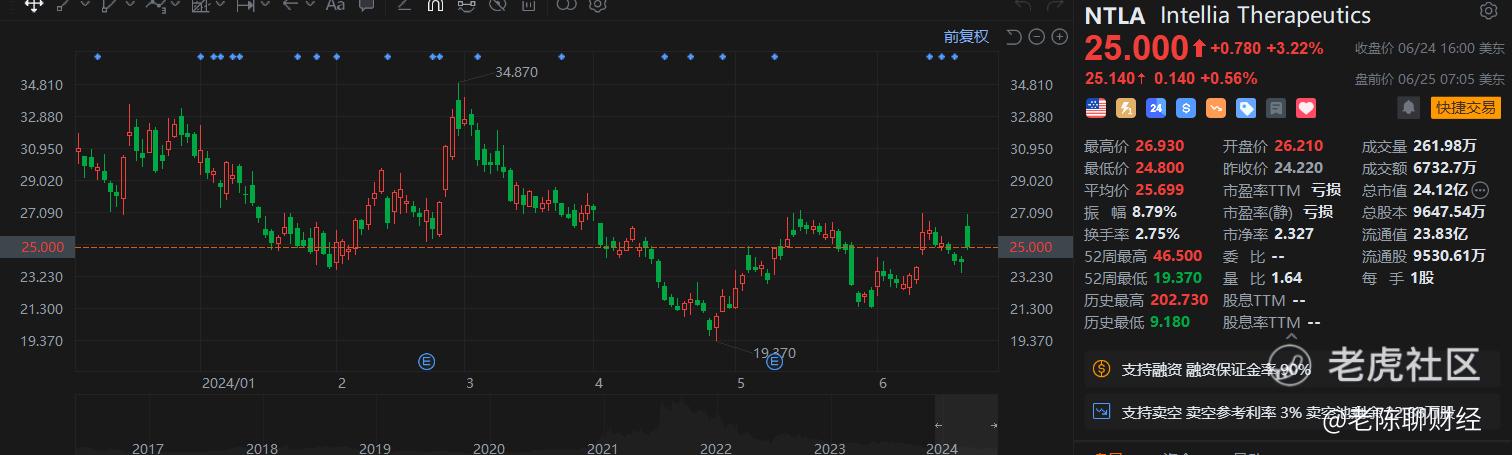Click the blue price tag badge

(1246, 107)
